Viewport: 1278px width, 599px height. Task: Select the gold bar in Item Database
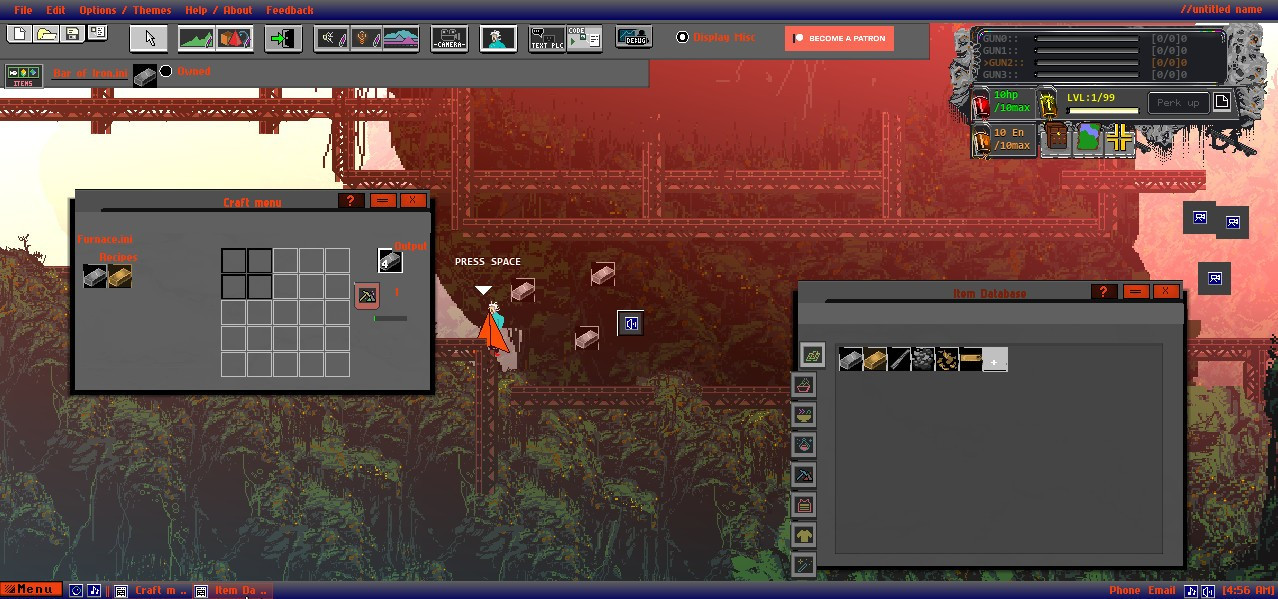(875, 359)
